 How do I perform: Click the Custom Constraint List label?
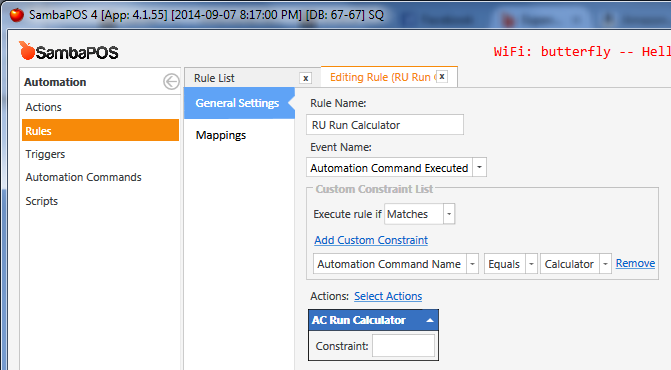pos(374,189)
